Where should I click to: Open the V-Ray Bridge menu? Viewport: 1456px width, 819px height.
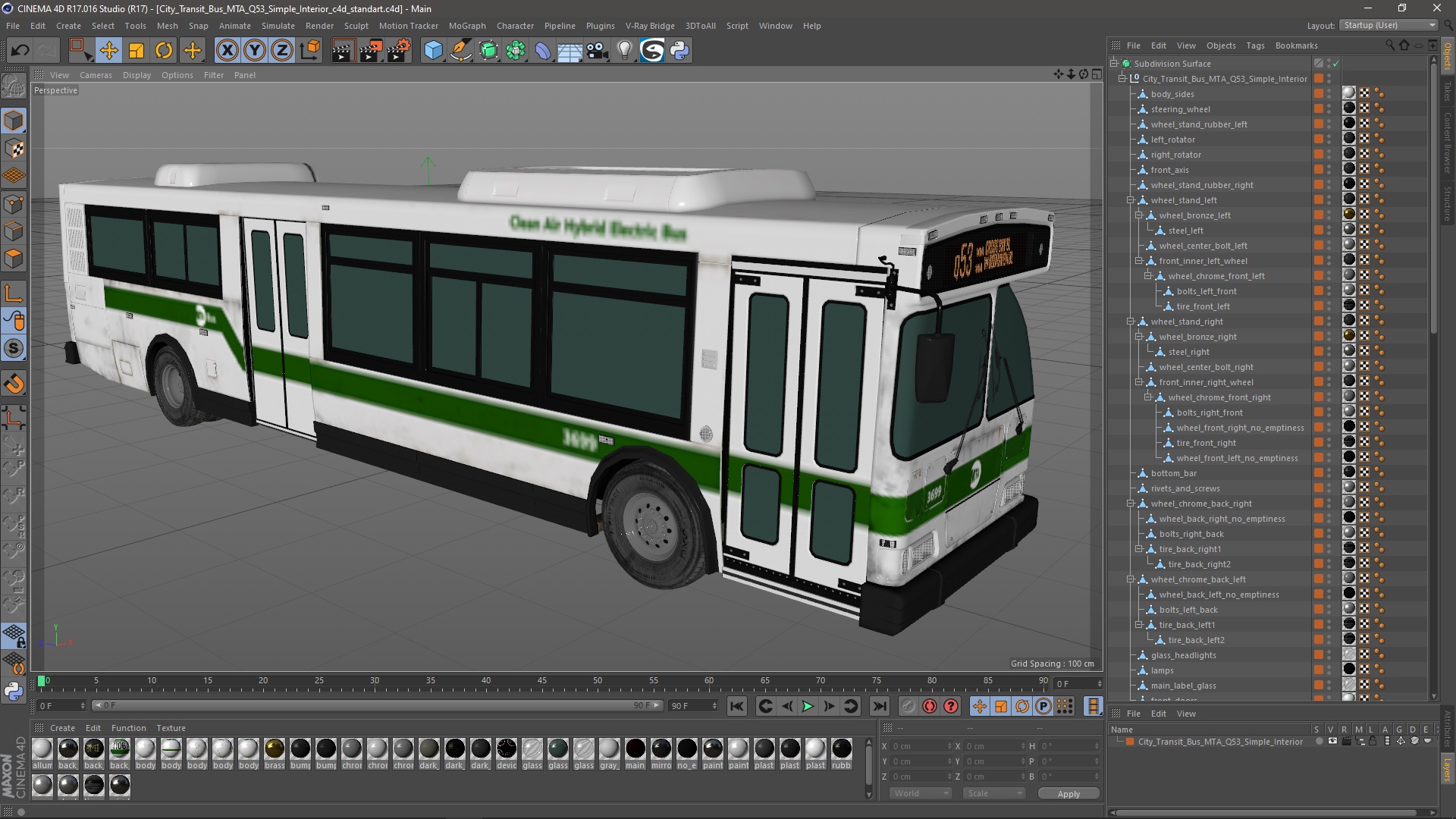650,26
